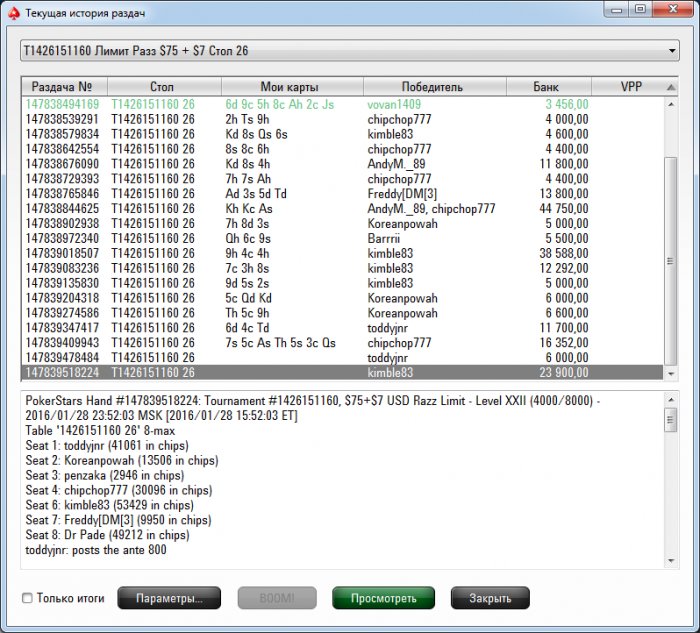The image size is (700, 633).
Task: Select hand row 147839204318
Action: pos(342,298)
